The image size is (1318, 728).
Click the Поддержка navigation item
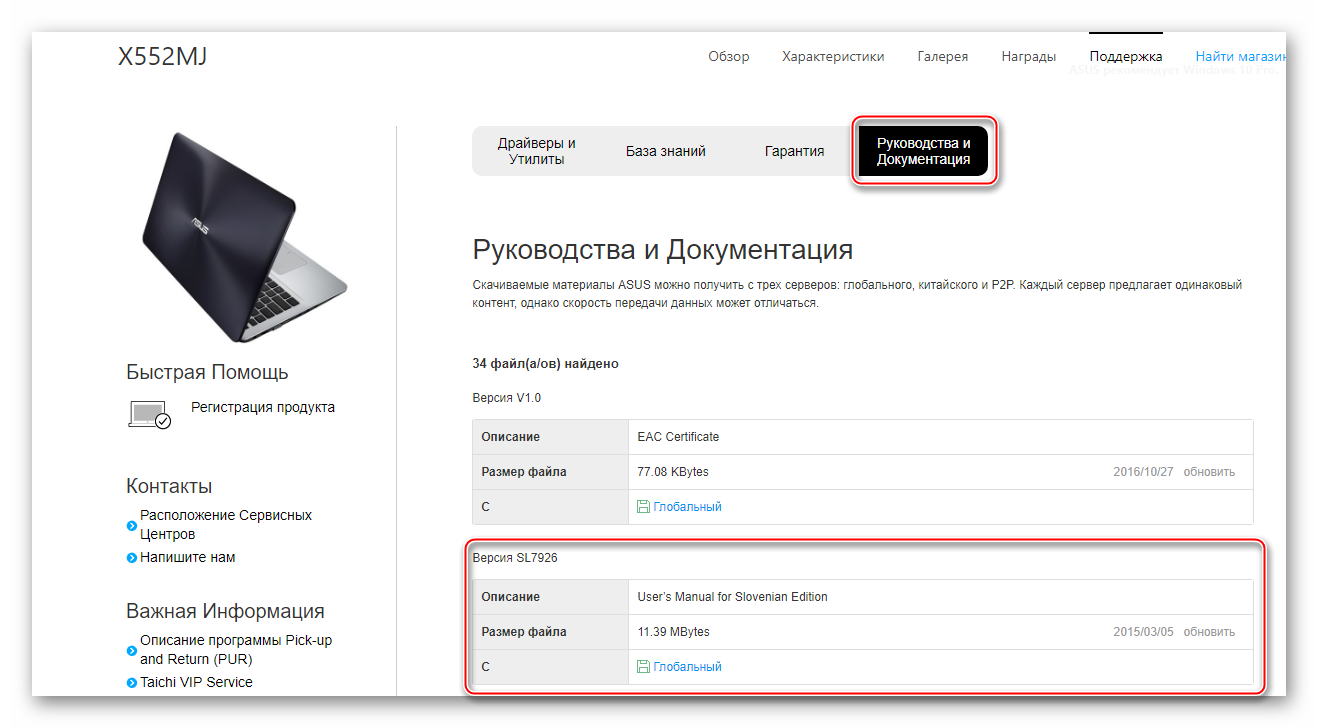[x=1125, y=56]
